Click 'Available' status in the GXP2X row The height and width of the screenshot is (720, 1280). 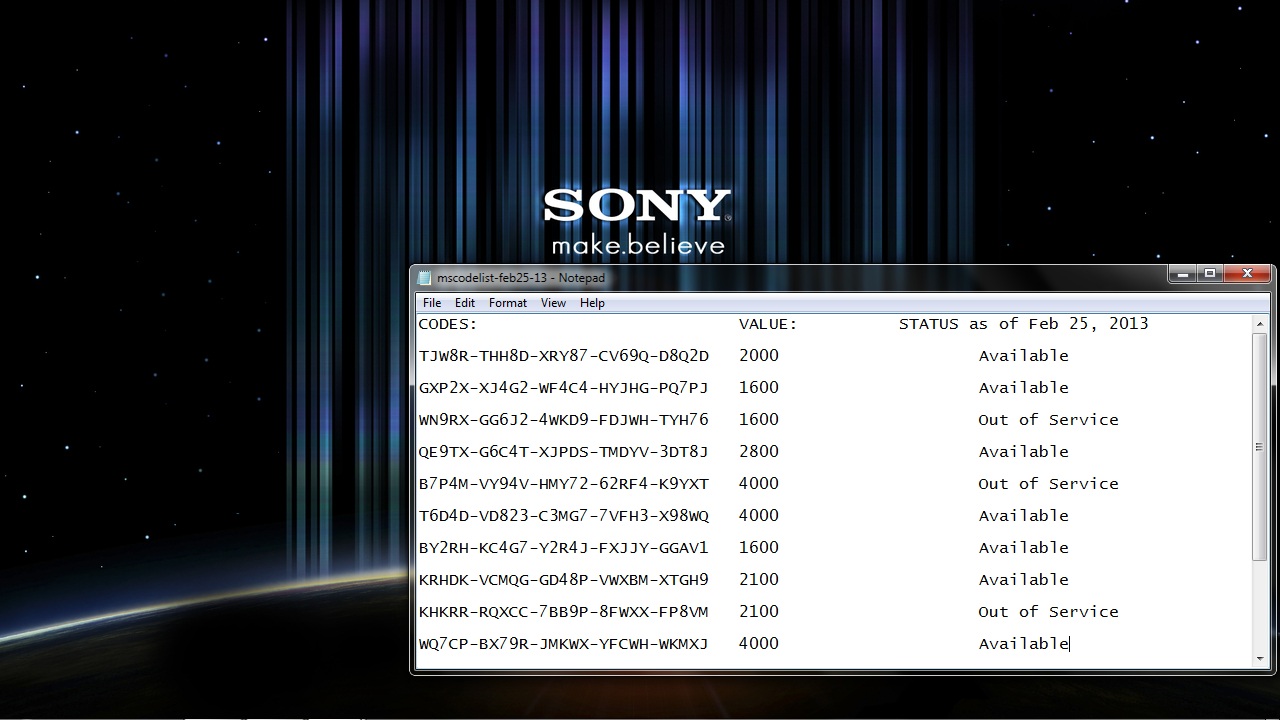point(1023,388)
